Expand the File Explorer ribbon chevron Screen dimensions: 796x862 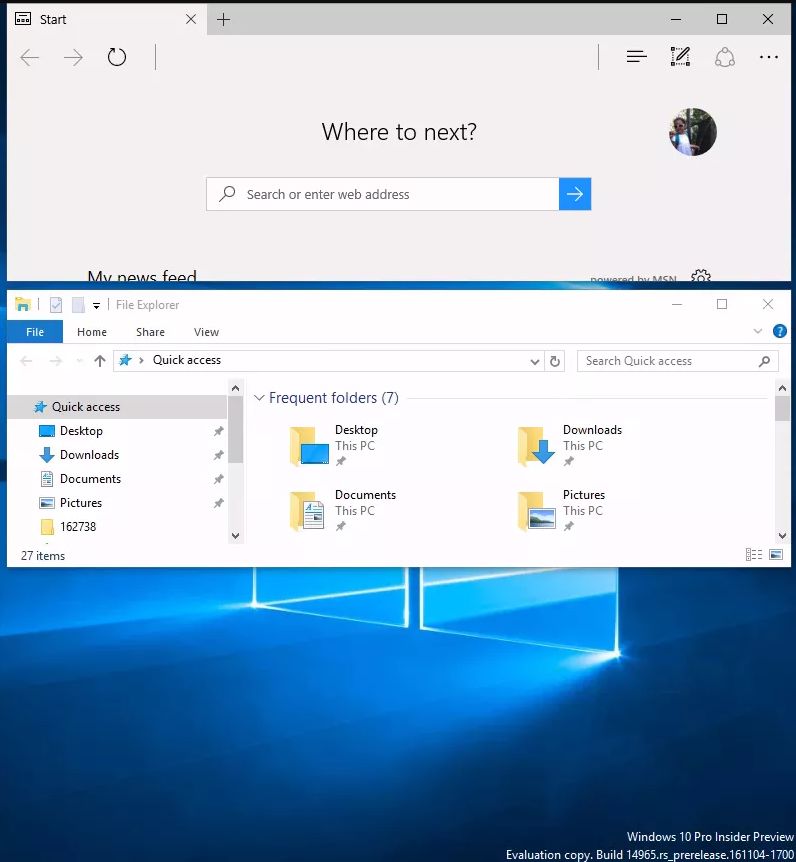coord(758,331)
